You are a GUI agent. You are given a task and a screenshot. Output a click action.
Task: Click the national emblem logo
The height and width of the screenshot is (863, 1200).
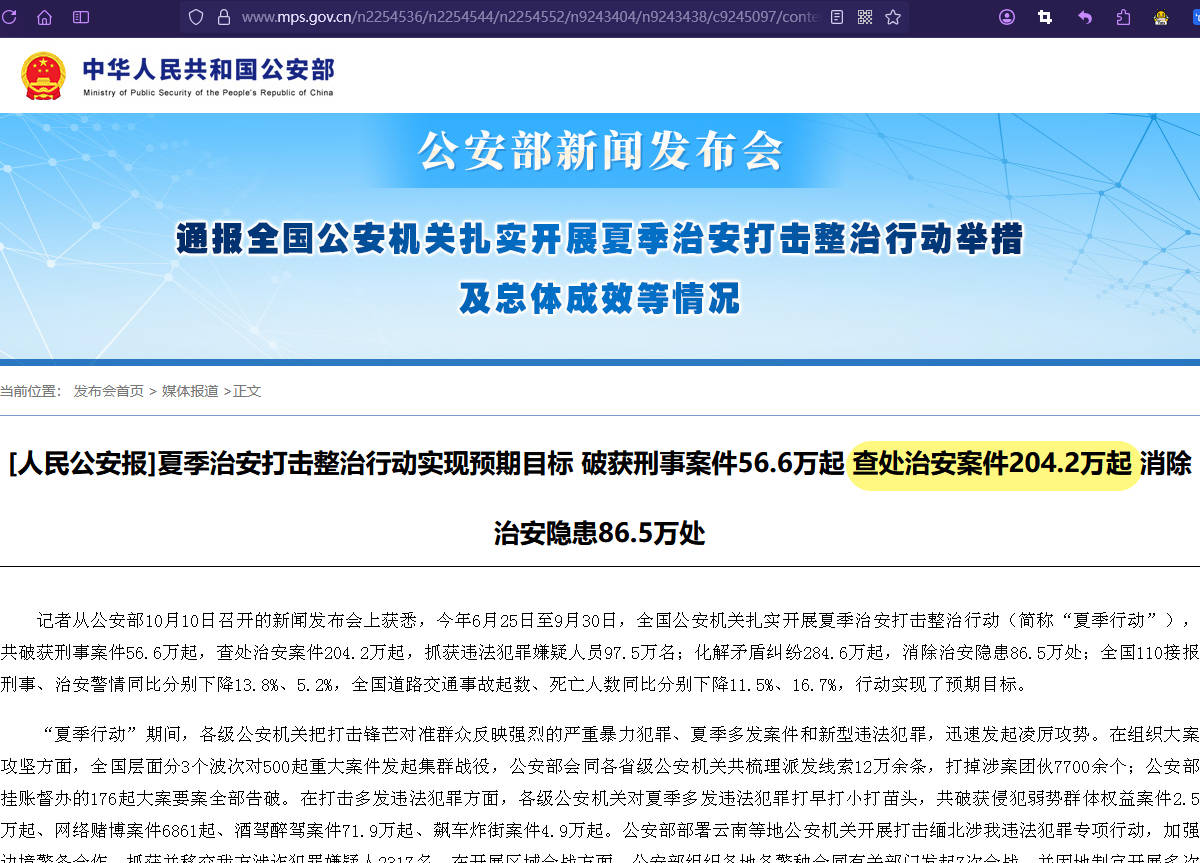pos(39,73)
